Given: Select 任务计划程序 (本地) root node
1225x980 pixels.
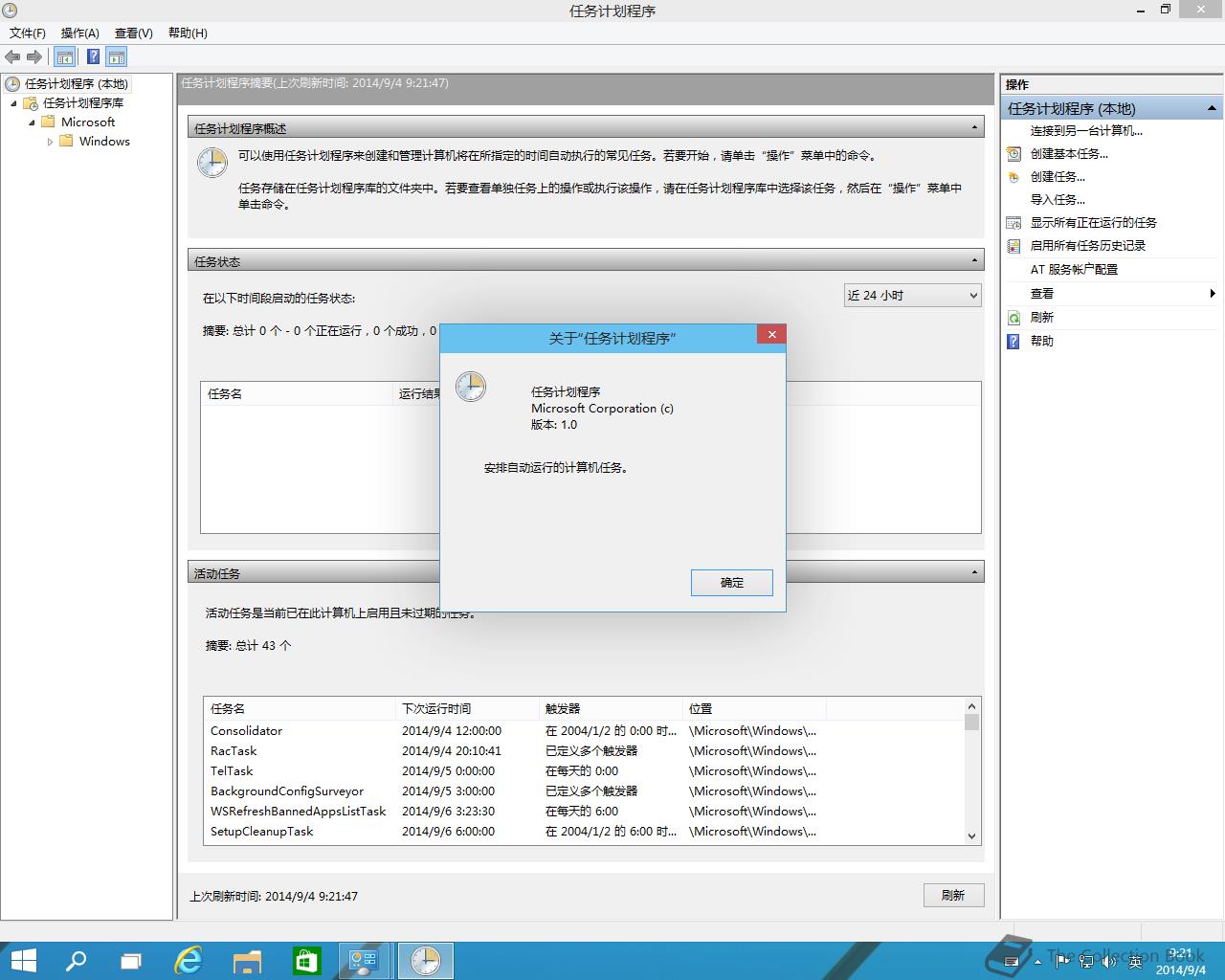Looking at the screenshot, I should (77, 84).
